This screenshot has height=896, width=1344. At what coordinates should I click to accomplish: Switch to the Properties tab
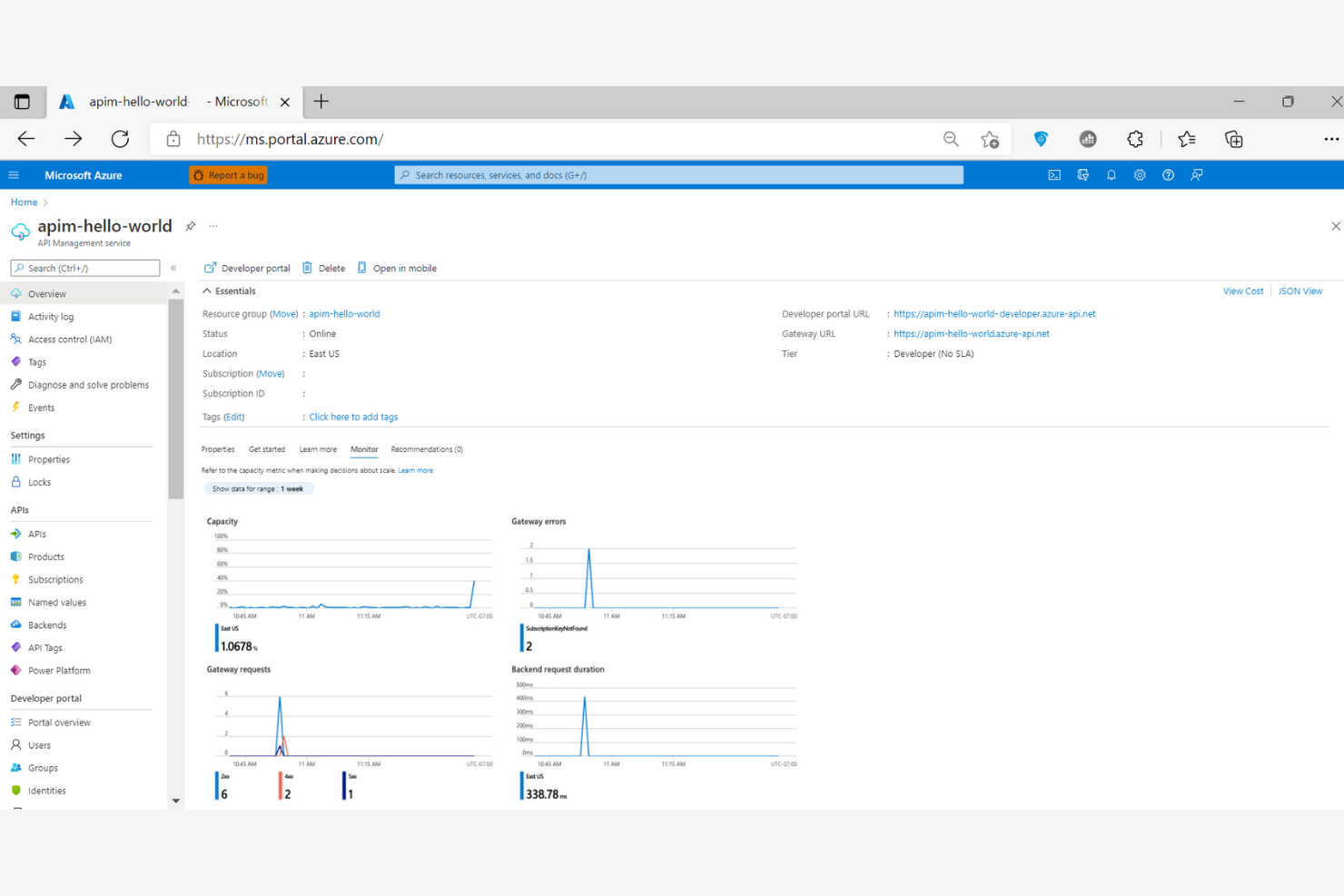tap(218, 449)
